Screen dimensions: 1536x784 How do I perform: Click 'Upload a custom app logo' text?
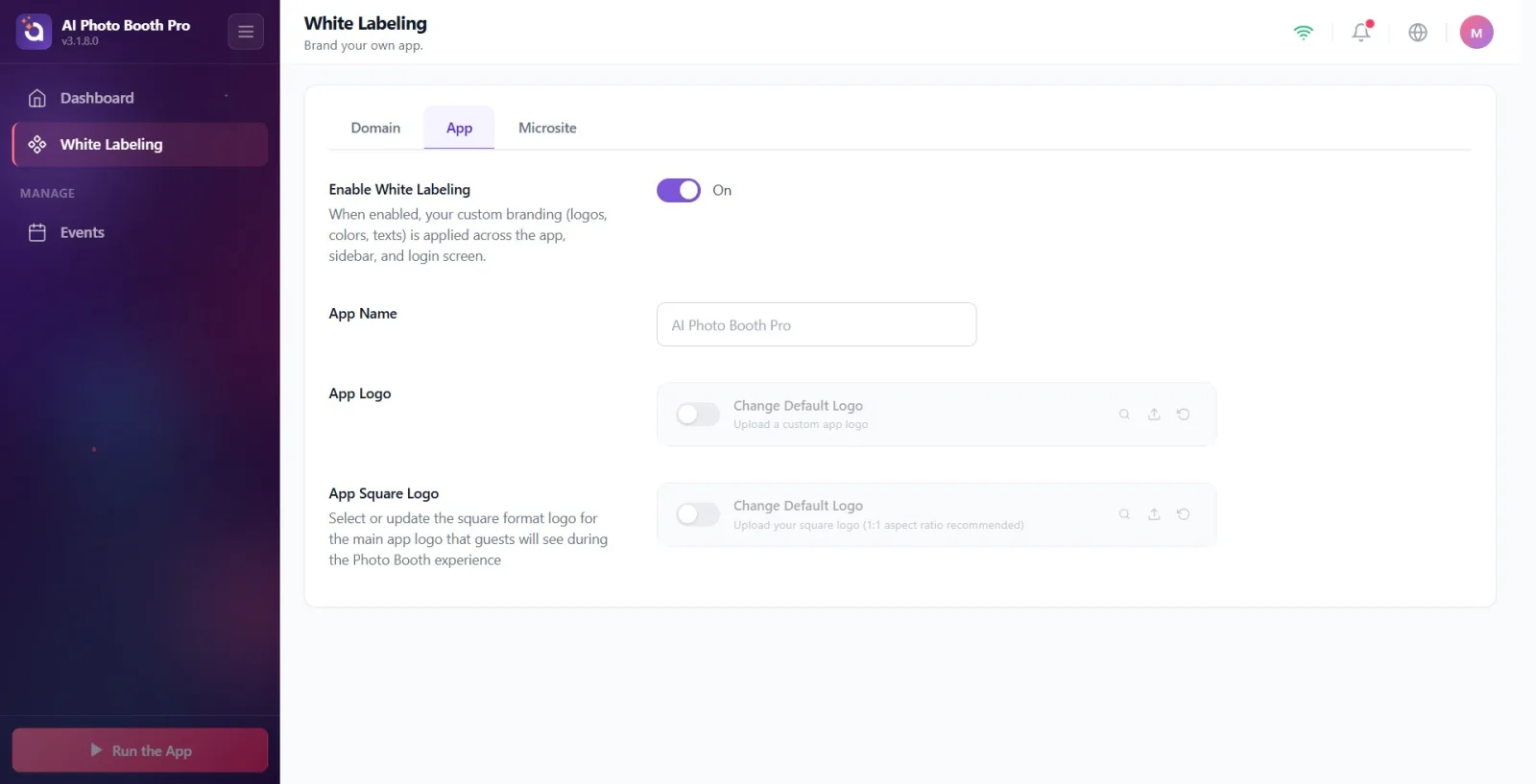[x=801, y=424]
